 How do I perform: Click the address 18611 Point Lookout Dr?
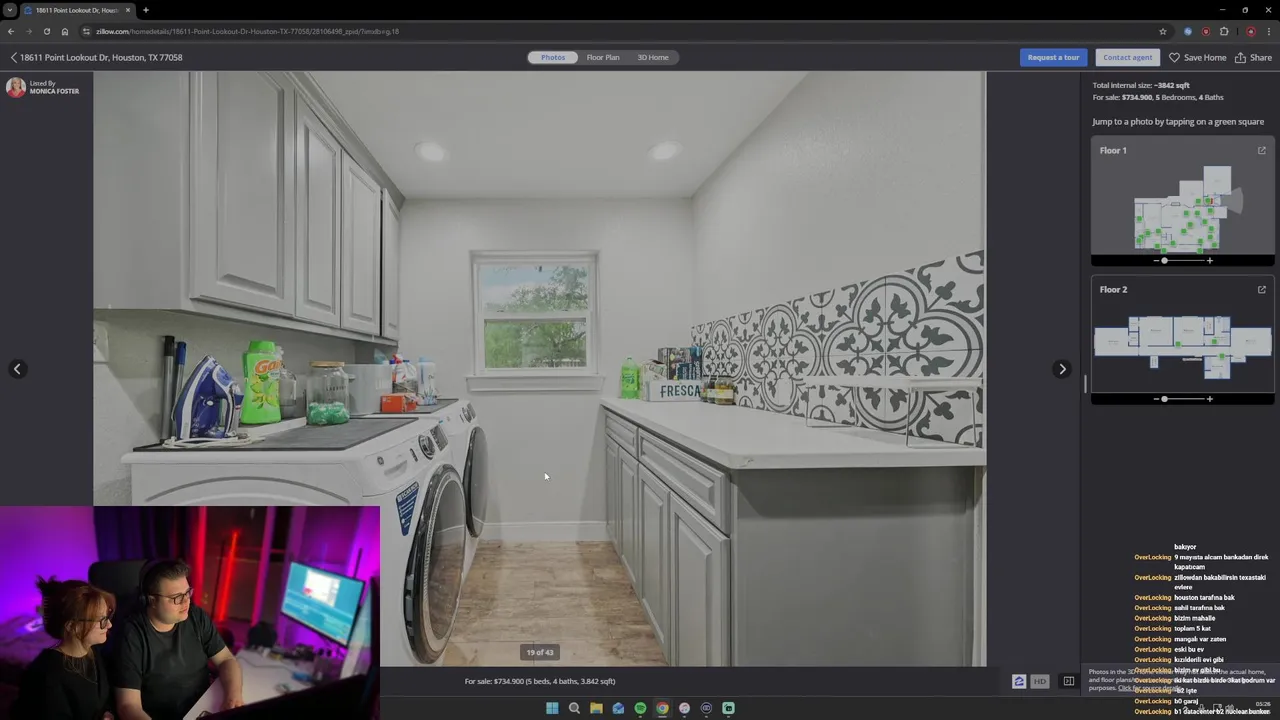click(x=101, y=57)
